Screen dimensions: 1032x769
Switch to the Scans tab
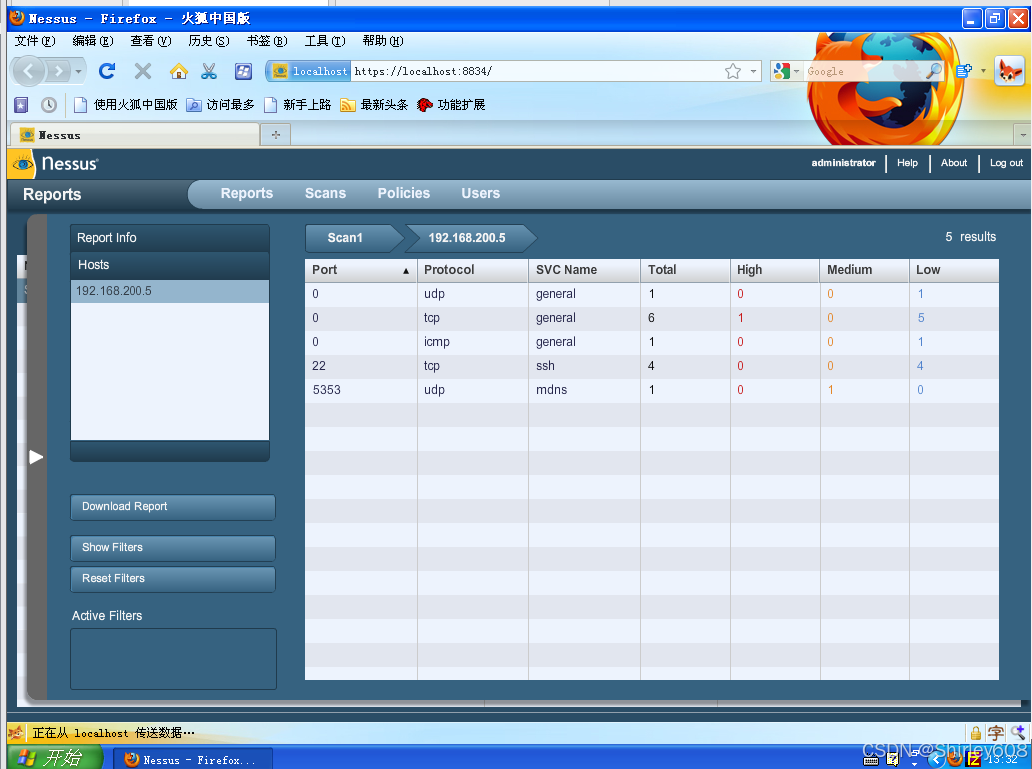[x=325, y=194]
